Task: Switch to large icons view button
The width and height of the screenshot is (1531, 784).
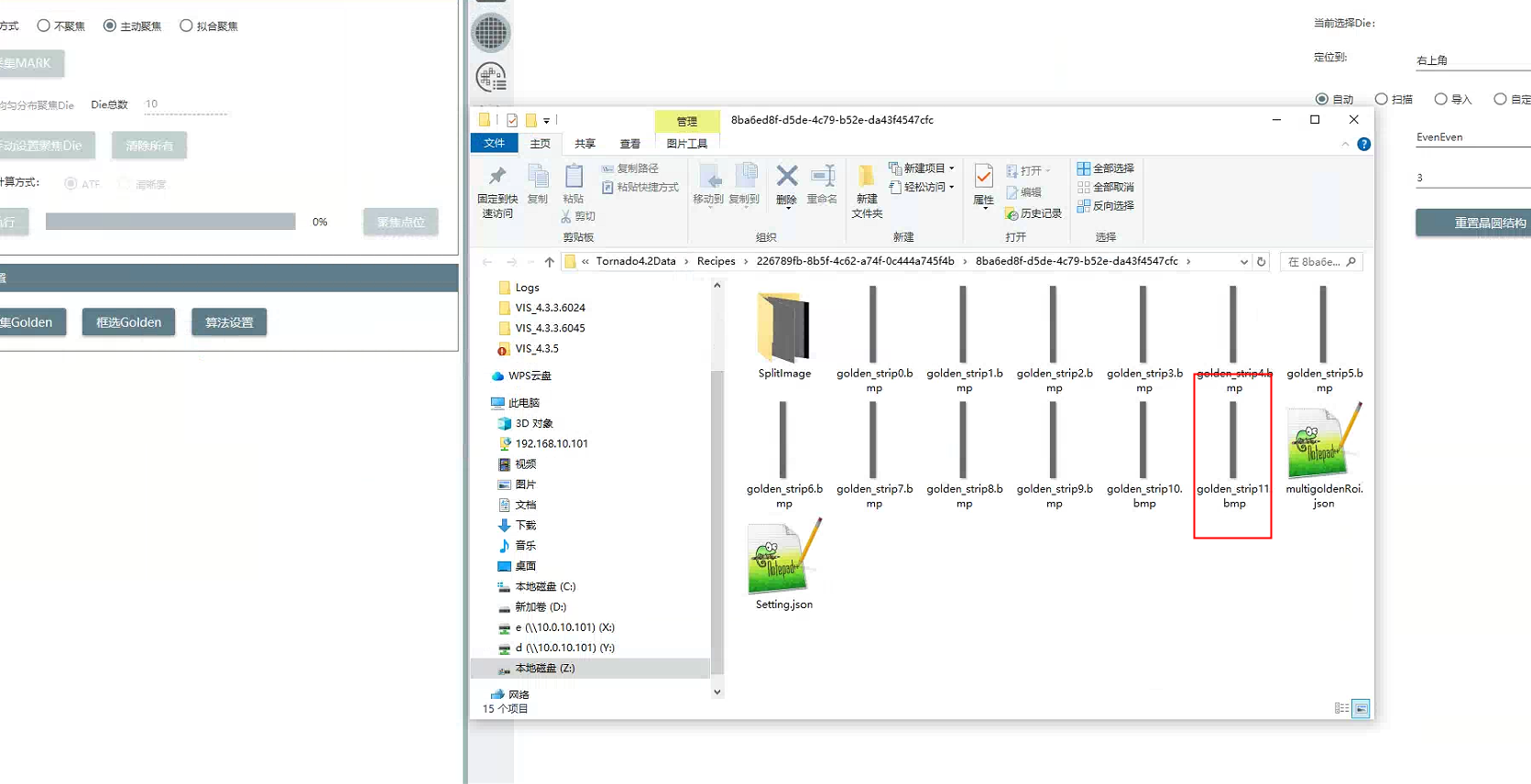Action: coord(1361,708)
